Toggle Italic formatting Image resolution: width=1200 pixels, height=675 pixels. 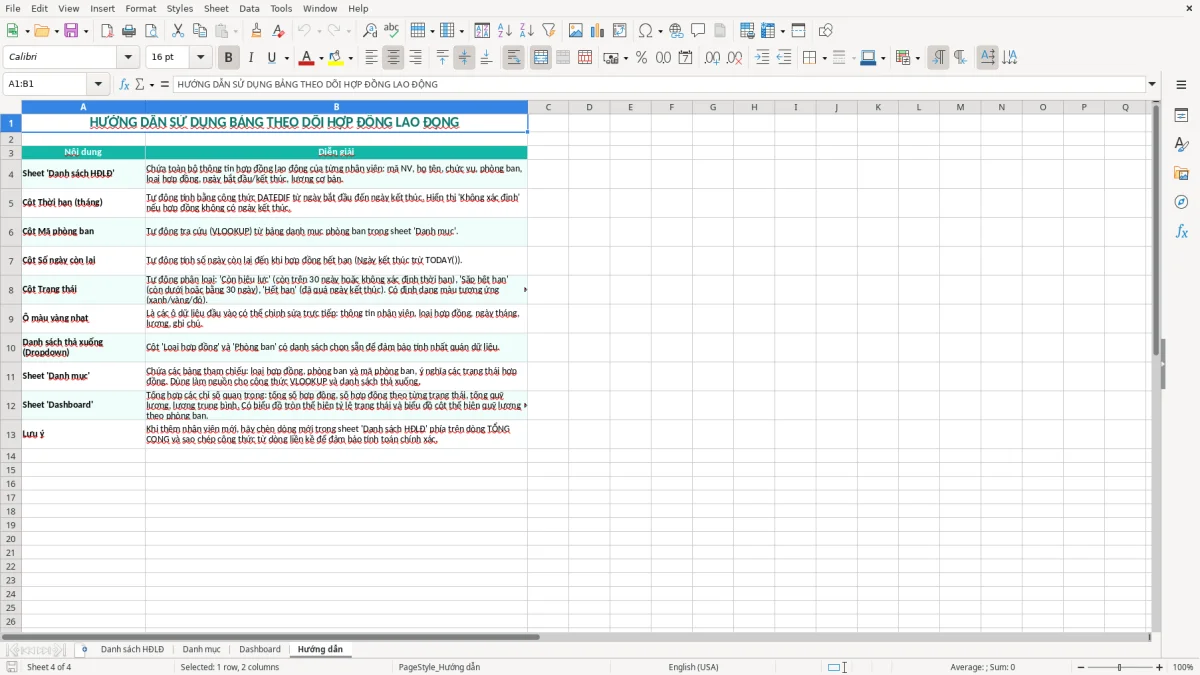click(250, 58)
